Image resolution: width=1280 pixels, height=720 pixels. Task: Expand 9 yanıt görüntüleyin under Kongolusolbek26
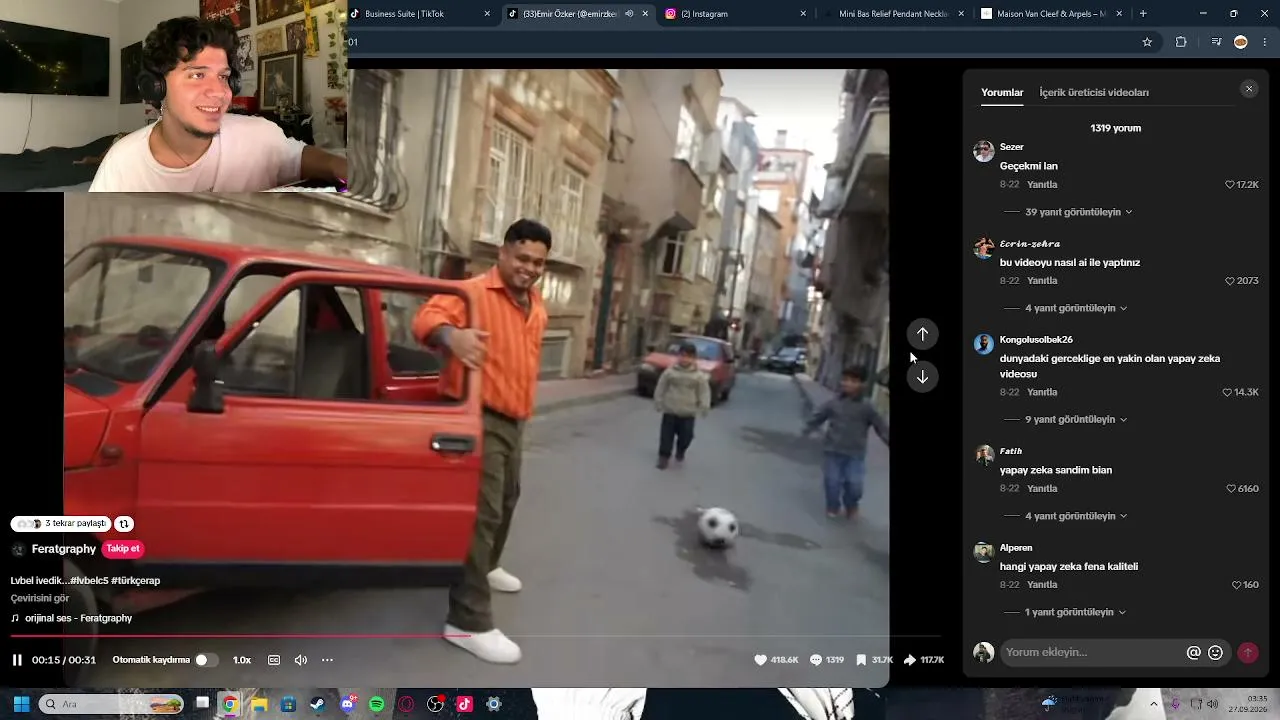tap(1076, 420)
